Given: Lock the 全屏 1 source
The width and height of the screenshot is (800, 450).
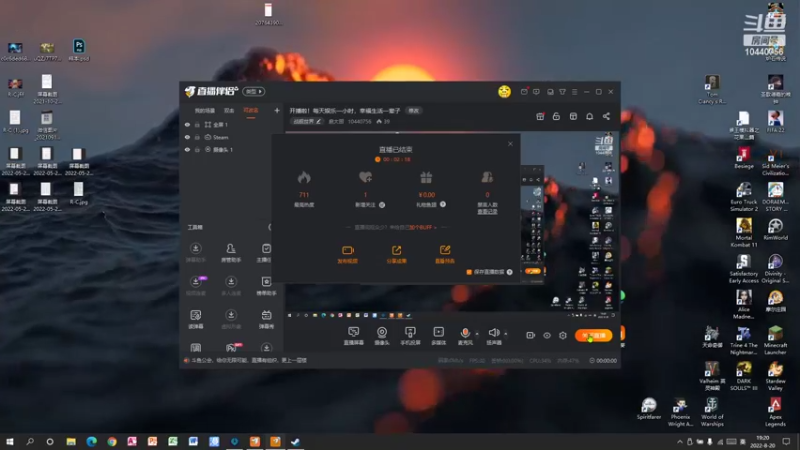Looking at the screenshot, I should [x=197, y=124].
